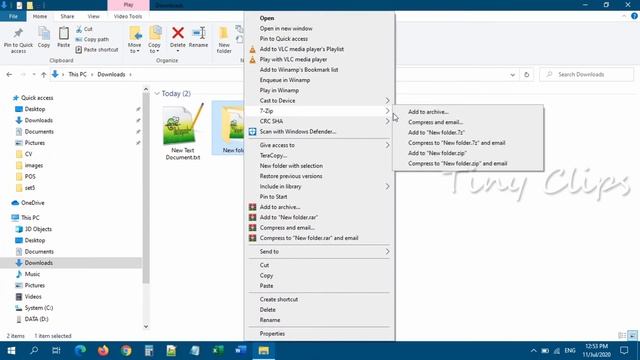Click navigation pane scrollbar down arrow
The width and height of the screenshot is (640, 360).
(146, 327)
